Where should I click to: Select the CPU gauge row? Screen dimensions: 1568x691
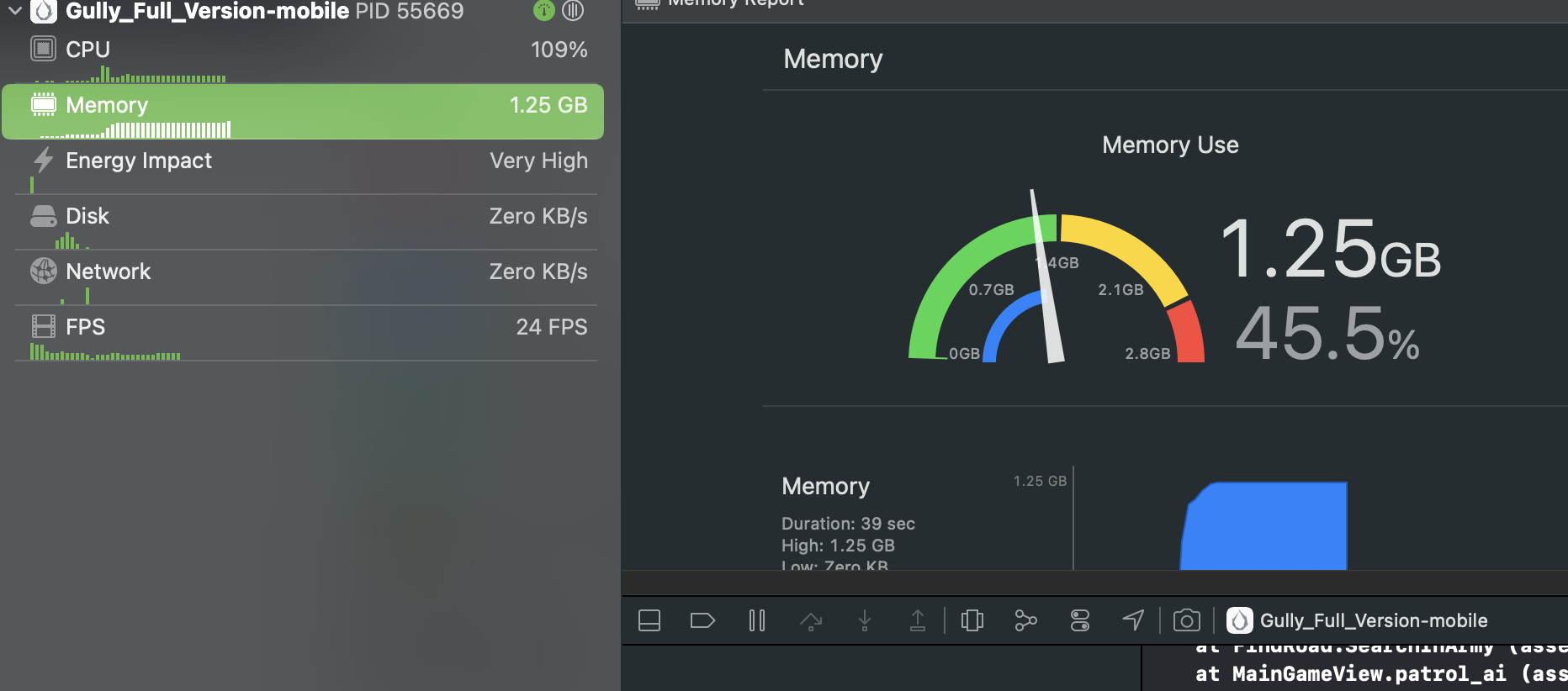point(303,50)
